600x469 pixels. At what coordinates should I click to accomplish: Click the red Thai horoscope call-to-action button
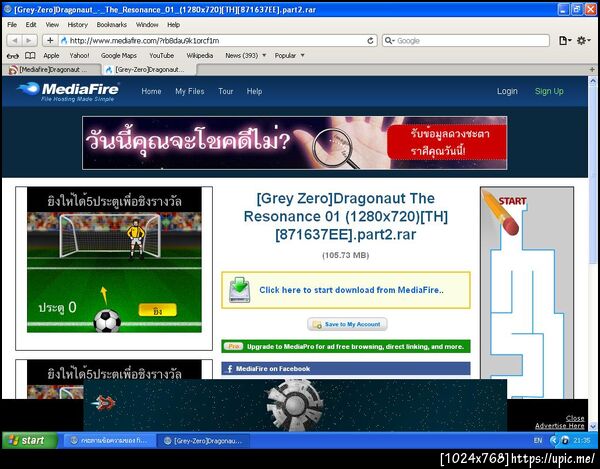(447, 142)
